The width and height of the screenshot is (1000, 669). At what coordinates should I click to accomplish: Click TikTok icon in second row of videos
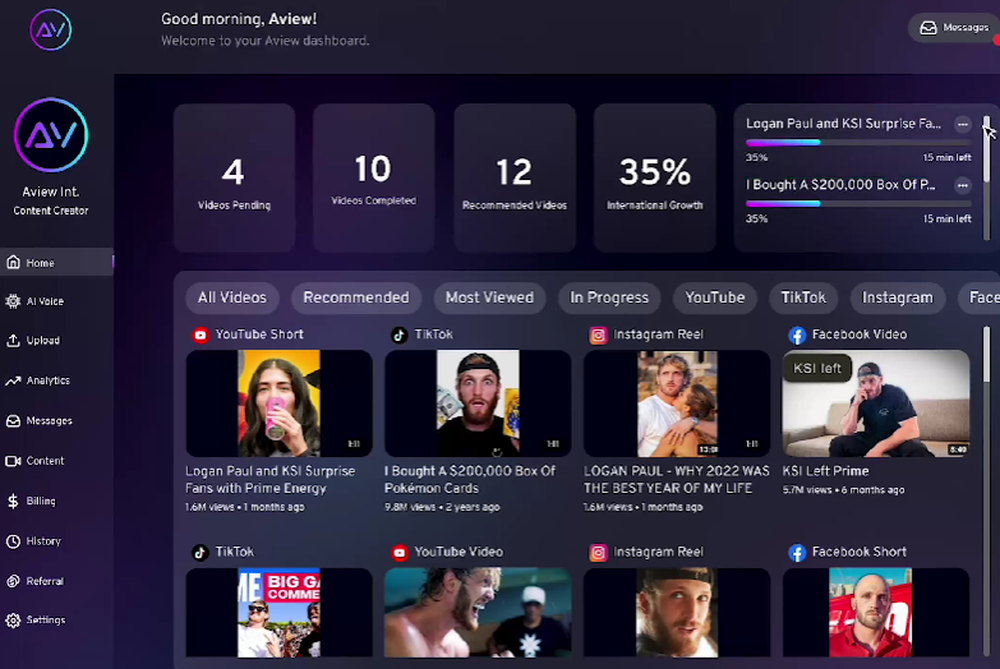[200, 552]
